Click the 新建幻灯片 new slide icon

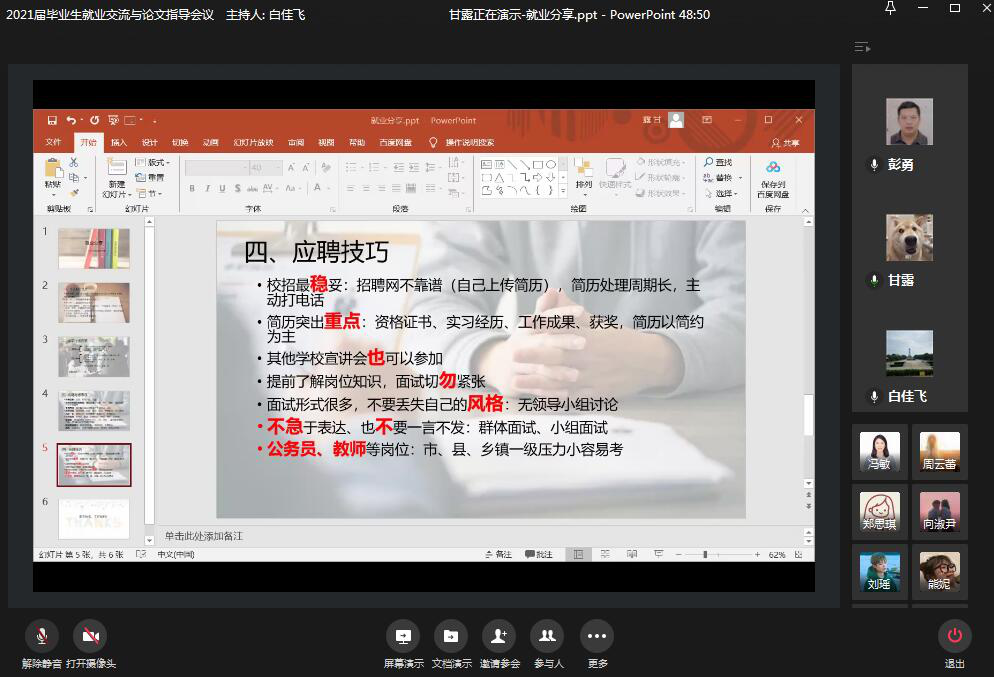point(116,169)
